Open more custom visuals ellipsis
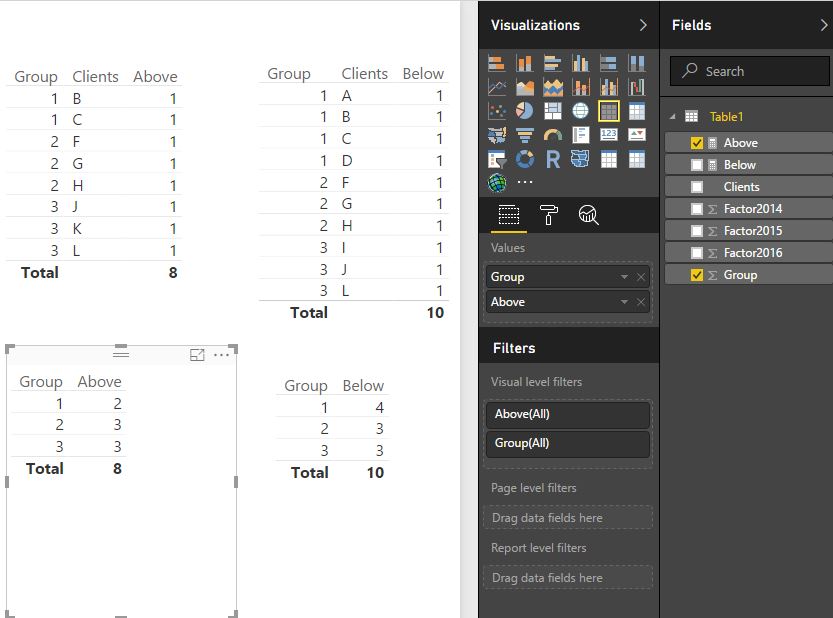Viewport: 833px width, 618px height. pos(524,182)
